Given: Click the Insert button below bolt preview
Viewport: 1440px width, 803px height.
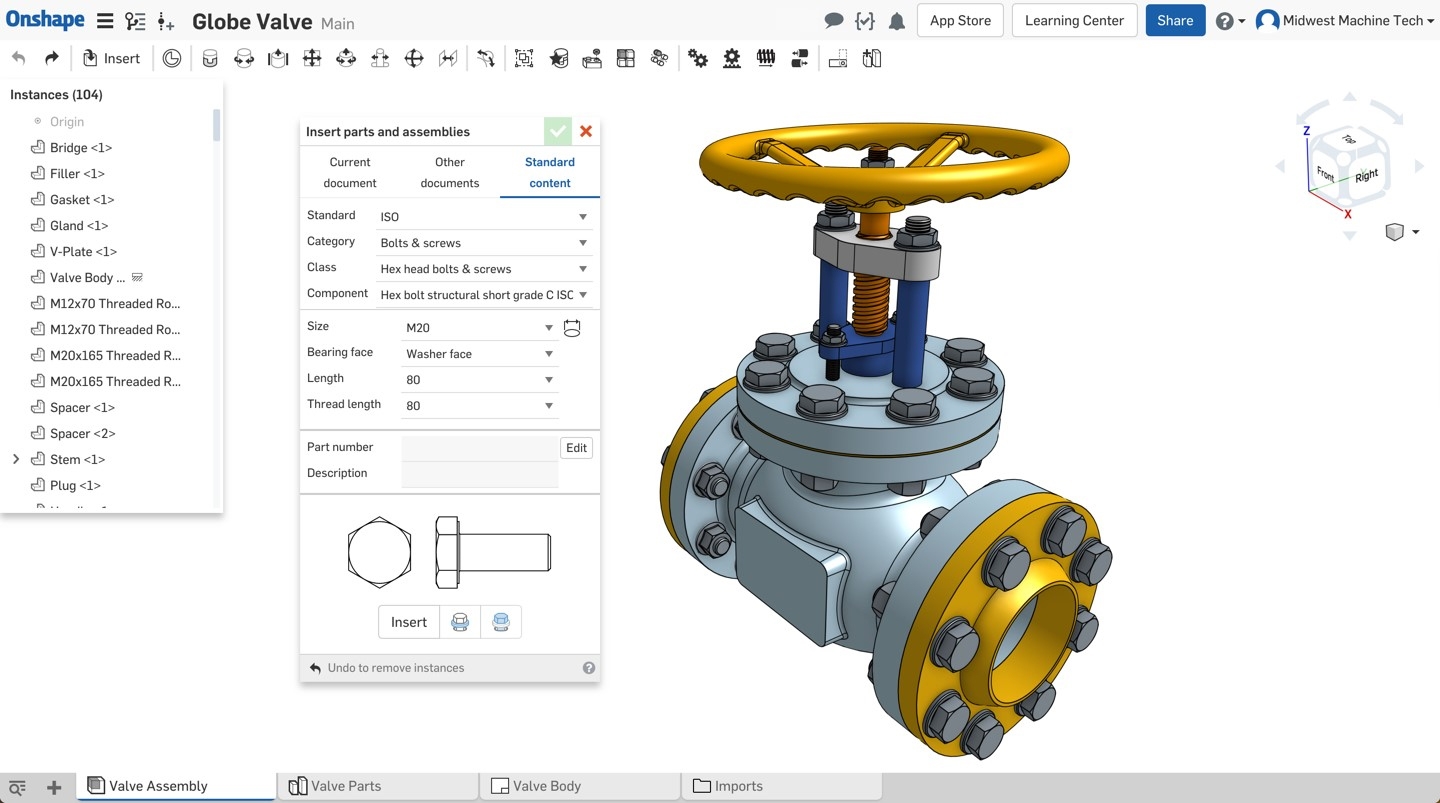Looking at the screenshot, I should click(x=409, y=622).
